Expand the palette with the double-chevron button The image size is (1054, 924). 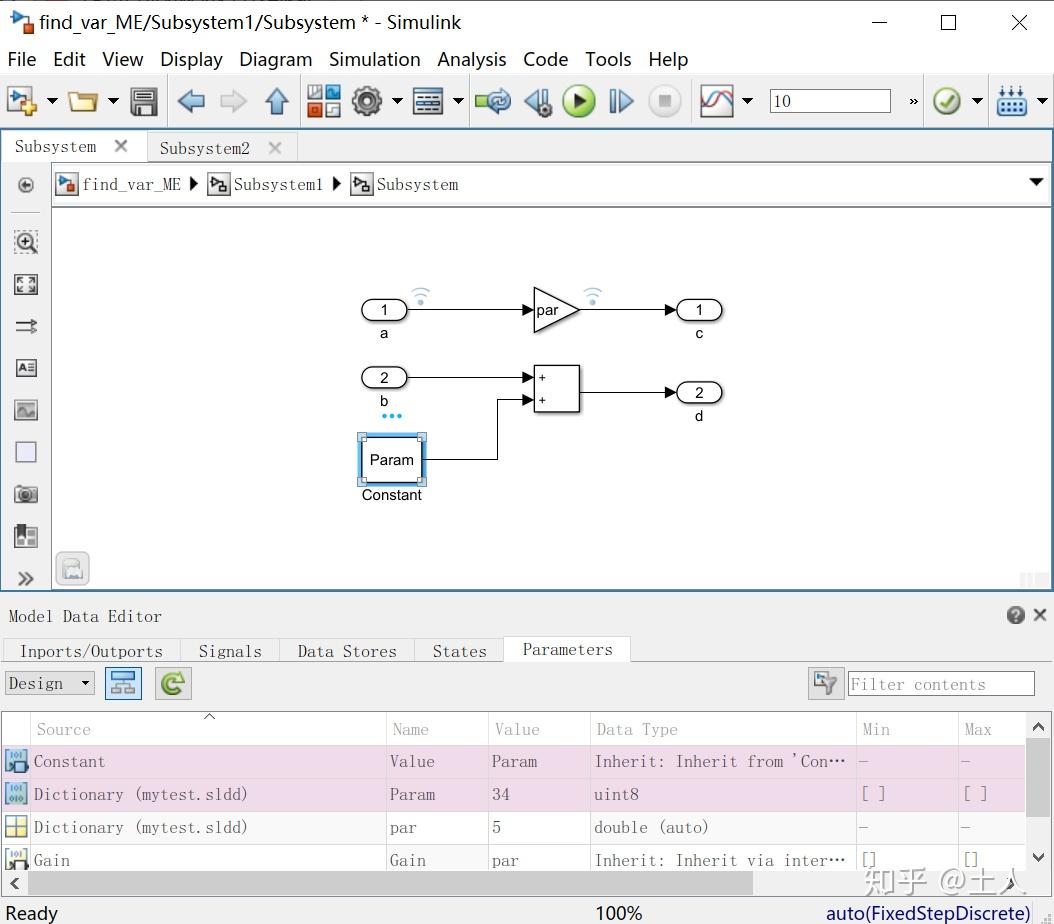pos(25,578)
